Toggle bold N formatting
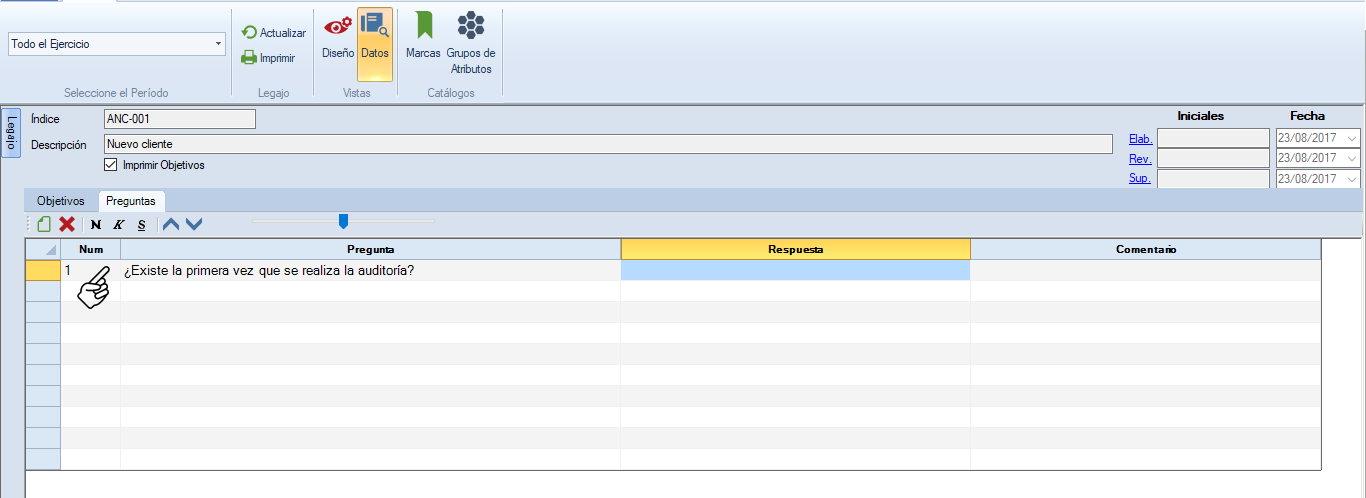The height and width of the screenshot is (498, 1366). (96, 225)
